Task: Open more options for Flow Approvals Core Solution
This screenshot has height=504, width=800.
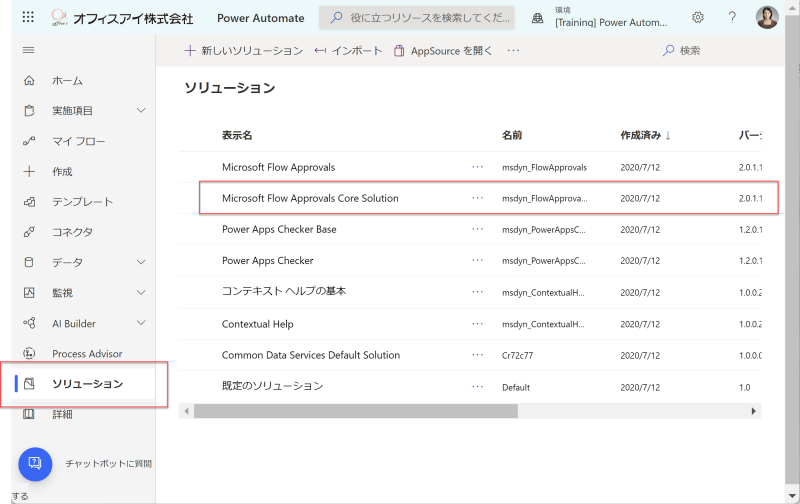Action: coord(478,198)
